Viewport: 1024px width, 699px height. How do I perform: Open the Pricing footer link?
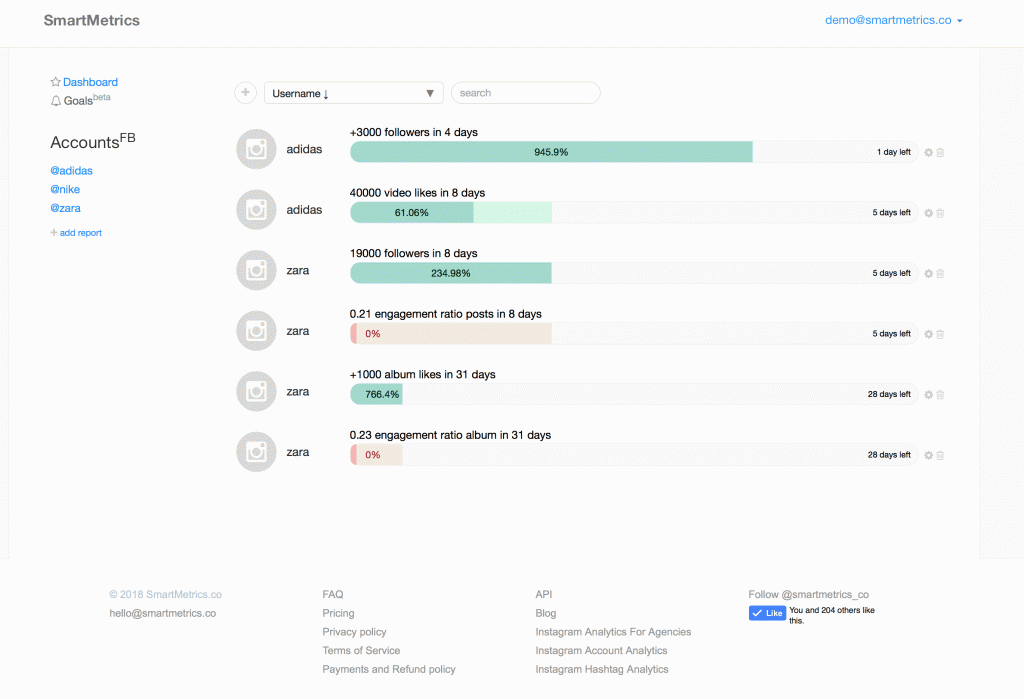[x=338, y=613]
